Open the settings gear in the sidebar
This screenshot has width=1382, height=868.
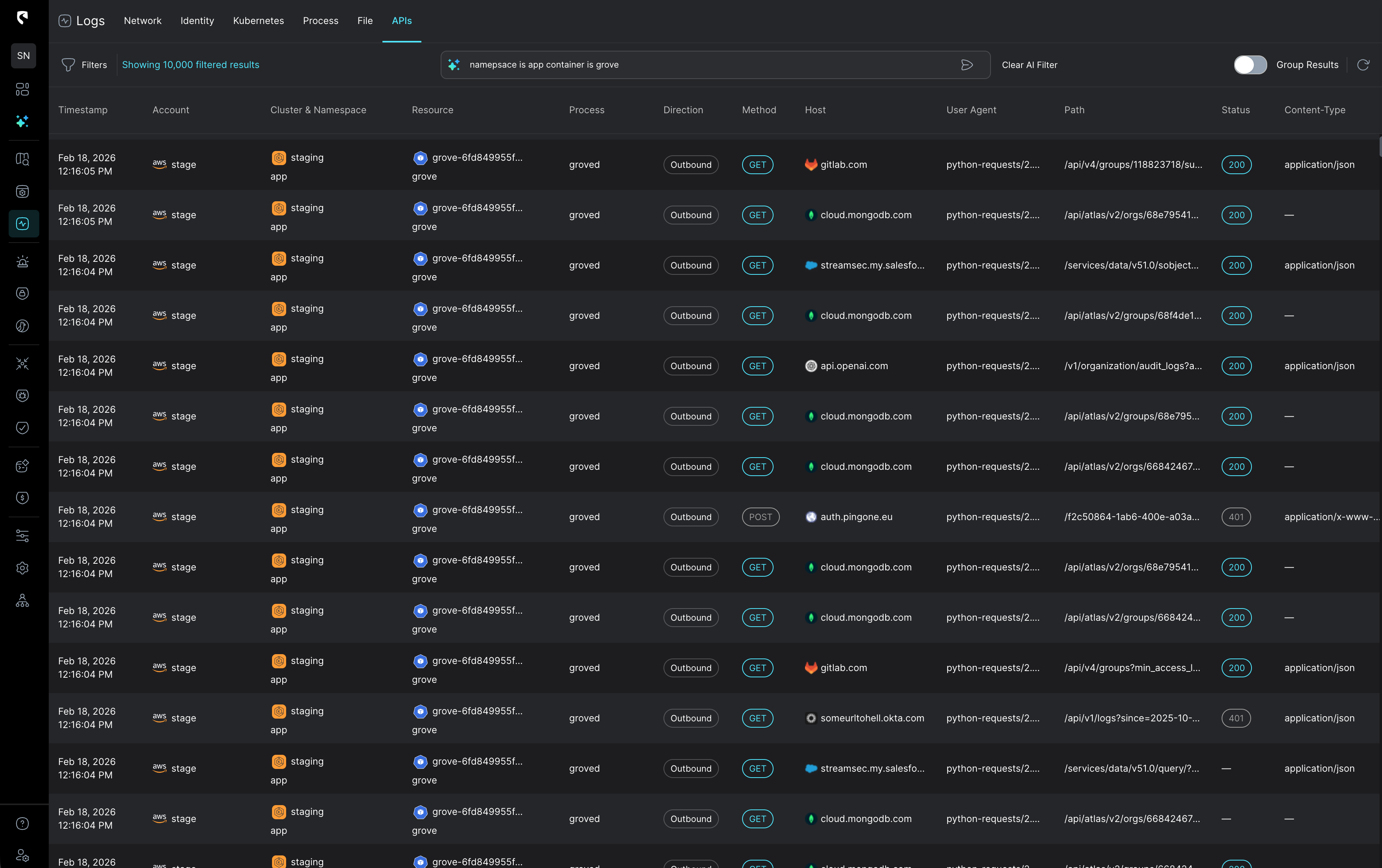click(23, 568)
